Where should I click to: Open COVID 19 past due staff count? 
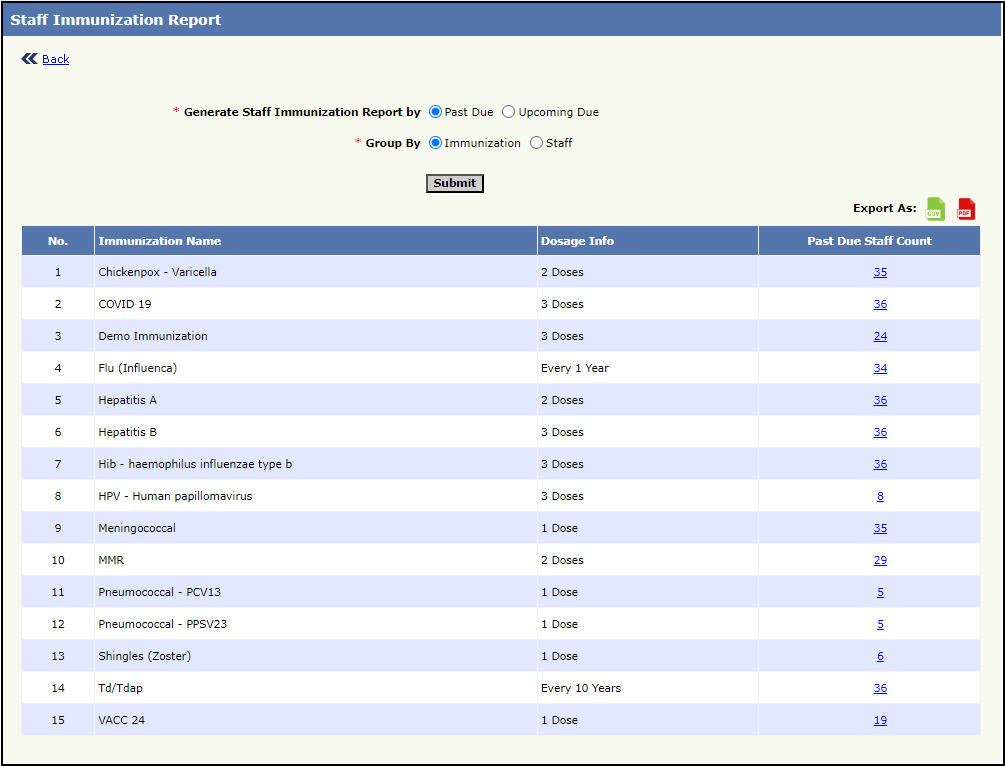pyautogui.click(x=880, y=304)
